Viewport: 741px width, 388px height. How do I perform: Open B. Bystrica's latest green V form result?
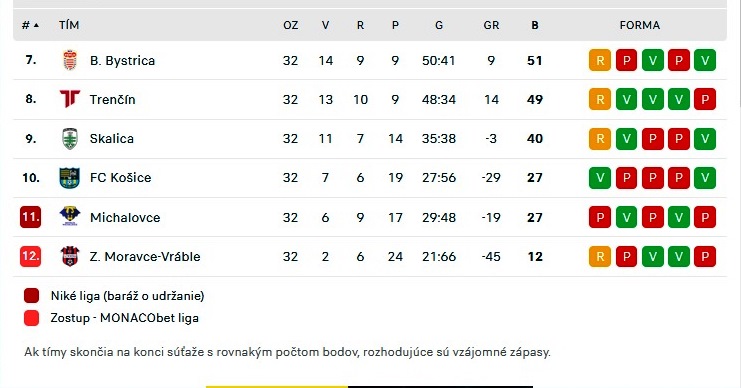pos(705,60)
